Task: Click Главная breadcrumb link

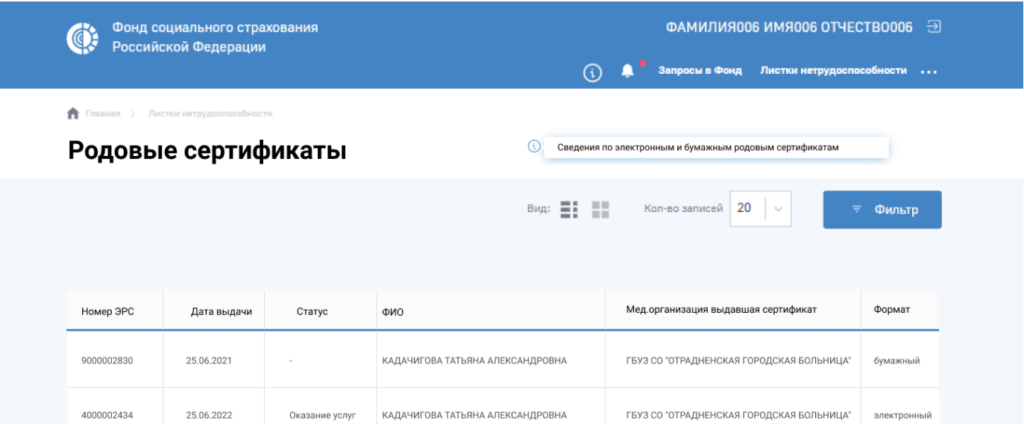Action: pos(103,114)
